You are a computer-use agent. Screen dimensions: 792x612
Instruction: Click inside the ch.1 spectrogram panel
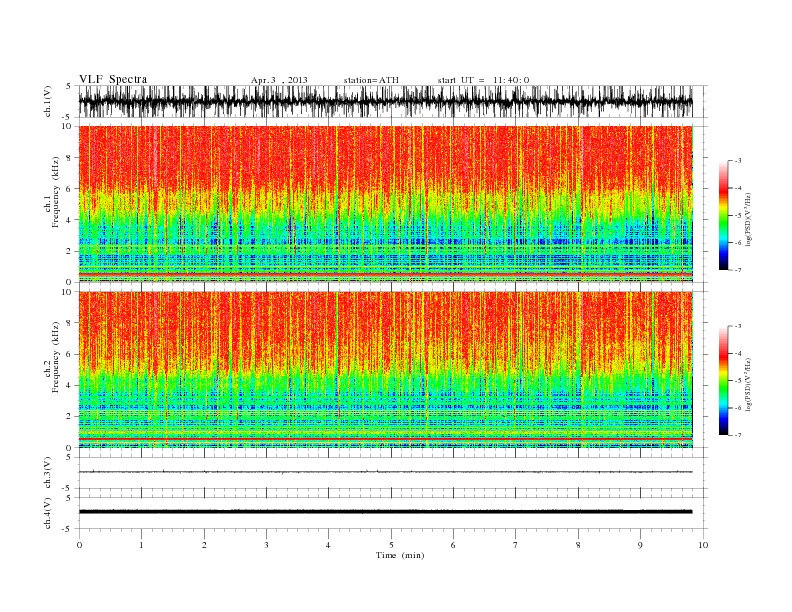(x=385, y=204)
